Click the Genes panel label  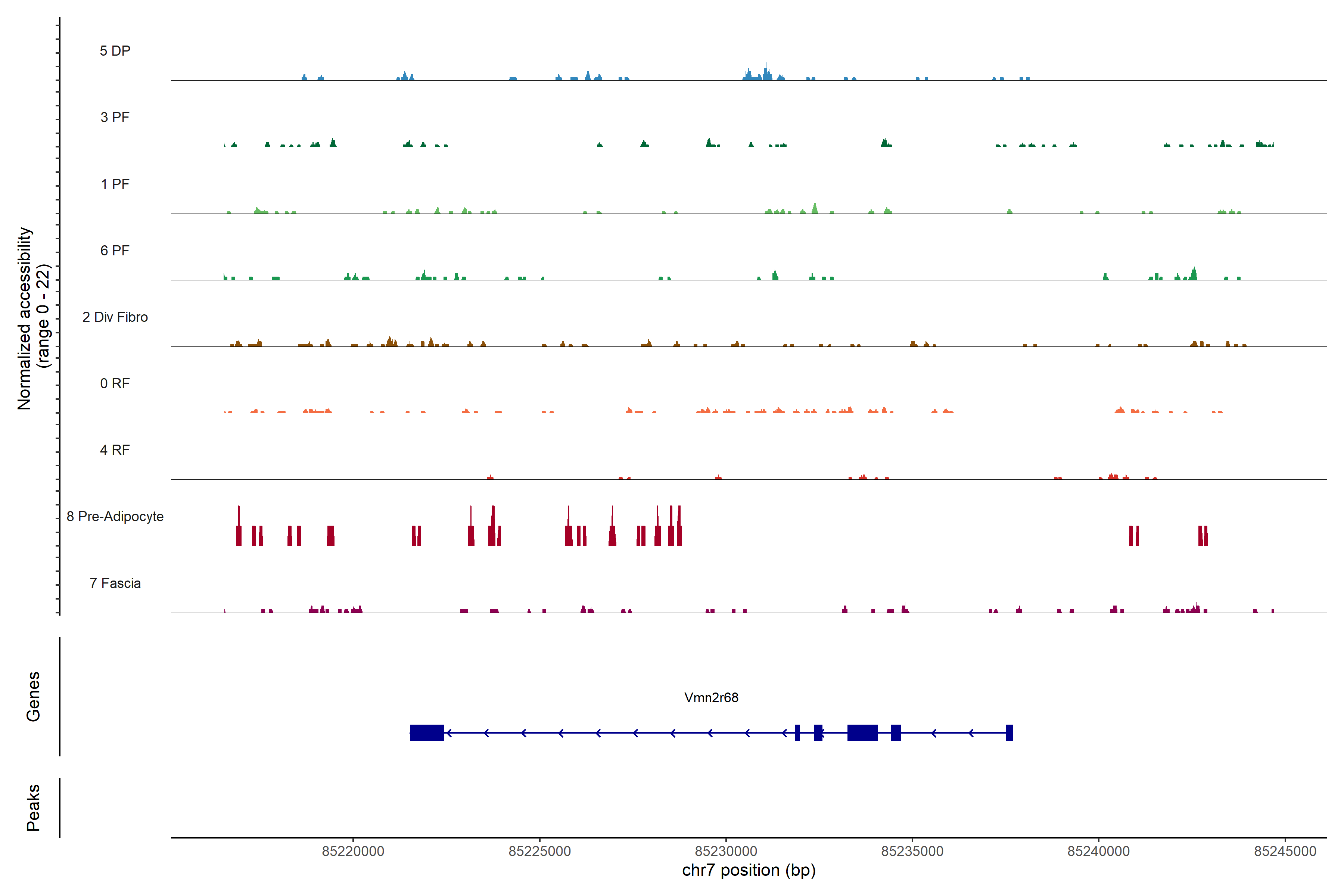coord(33,696)
